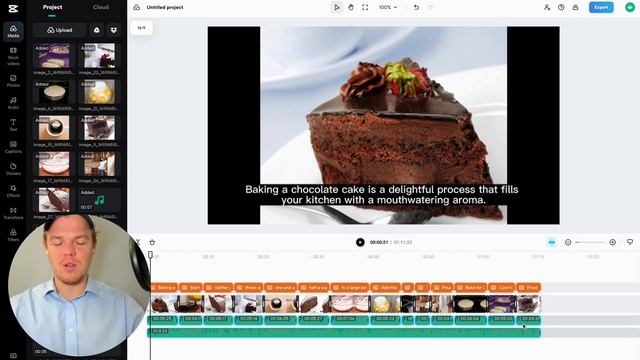This screenshot has width=640, height=360.
Task: Select the image_2 purple cake media thumbnail
Action: tap(53, 56)
